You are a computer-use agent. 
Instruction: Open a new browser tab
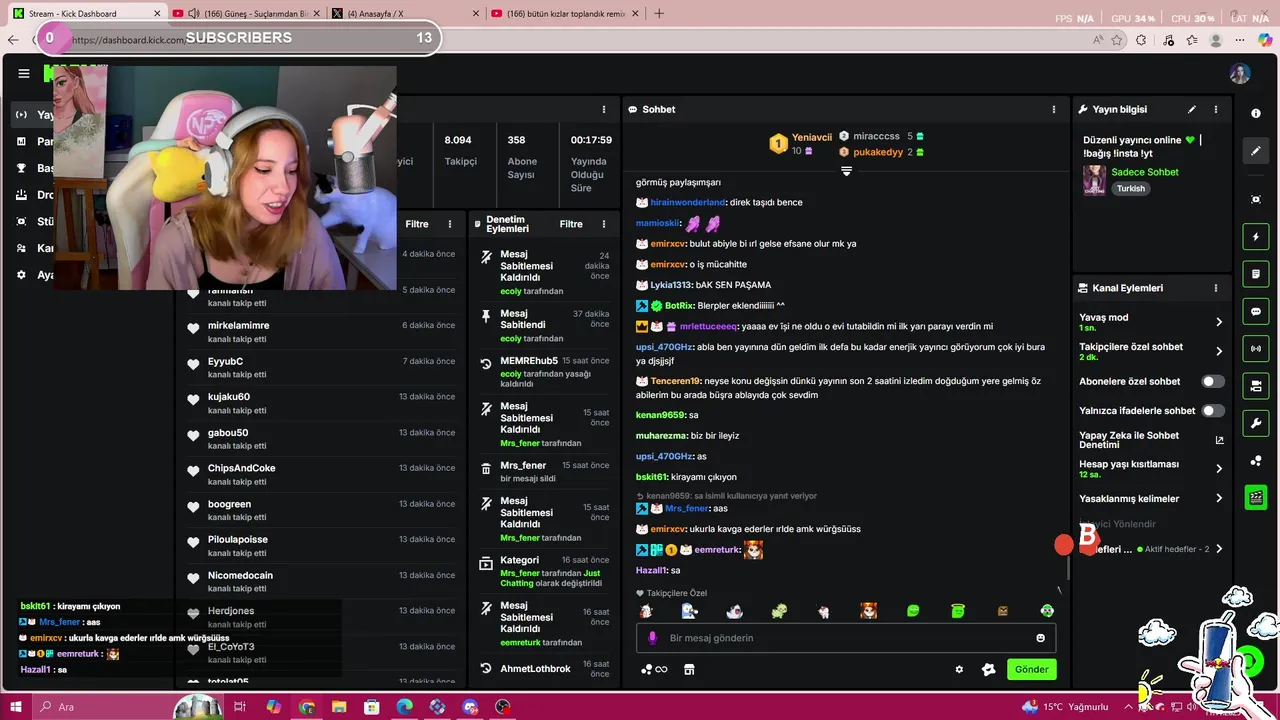point(659,13)
